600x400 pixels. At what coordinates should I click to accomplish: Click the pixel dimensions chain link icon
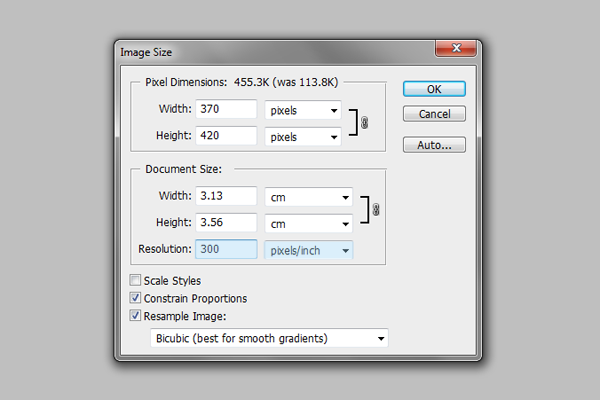[364, 122]
